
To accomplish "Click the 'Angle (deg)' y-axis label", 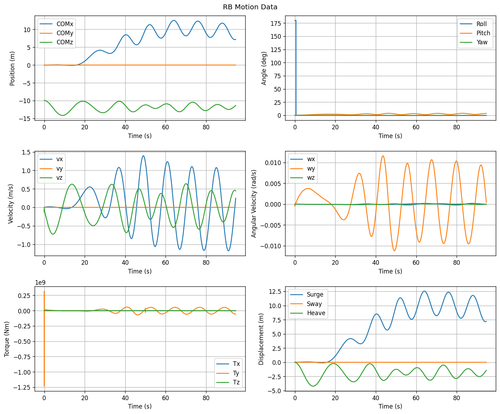I will click(x=264, y=68).
